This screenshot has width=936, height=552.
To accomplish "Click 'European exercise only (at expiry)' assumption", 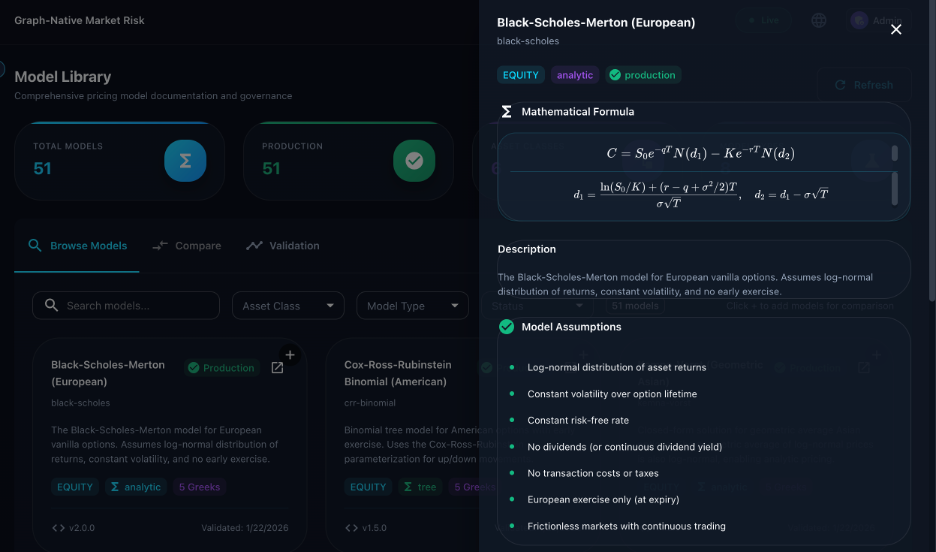I will coord(603,499).
